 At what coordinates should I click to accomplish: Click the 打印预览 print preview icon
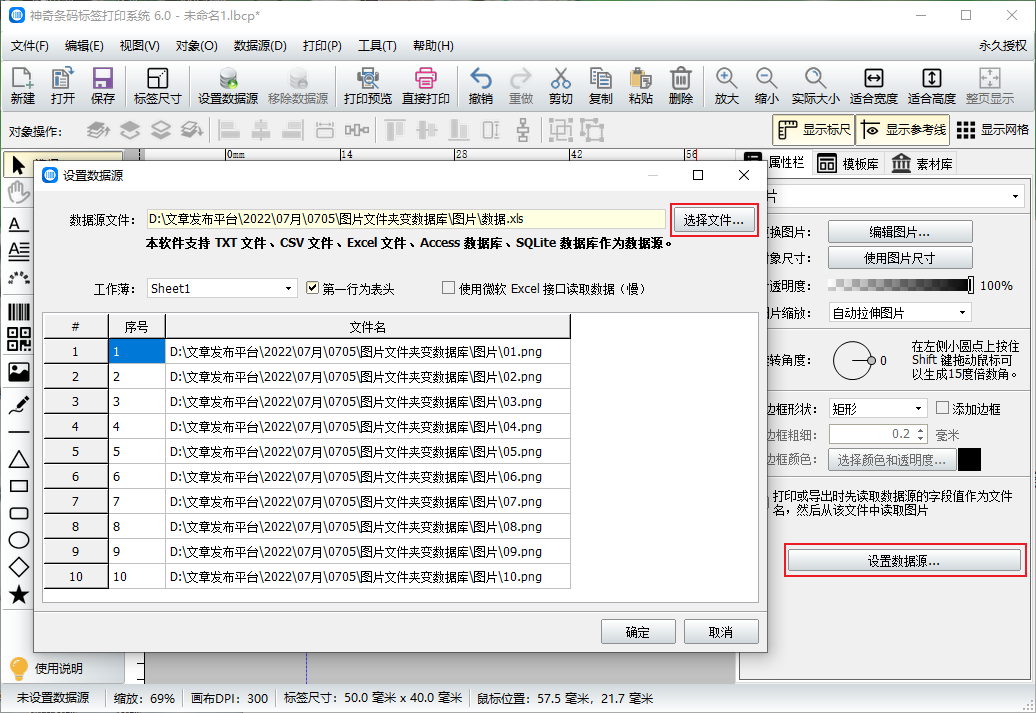367,86
